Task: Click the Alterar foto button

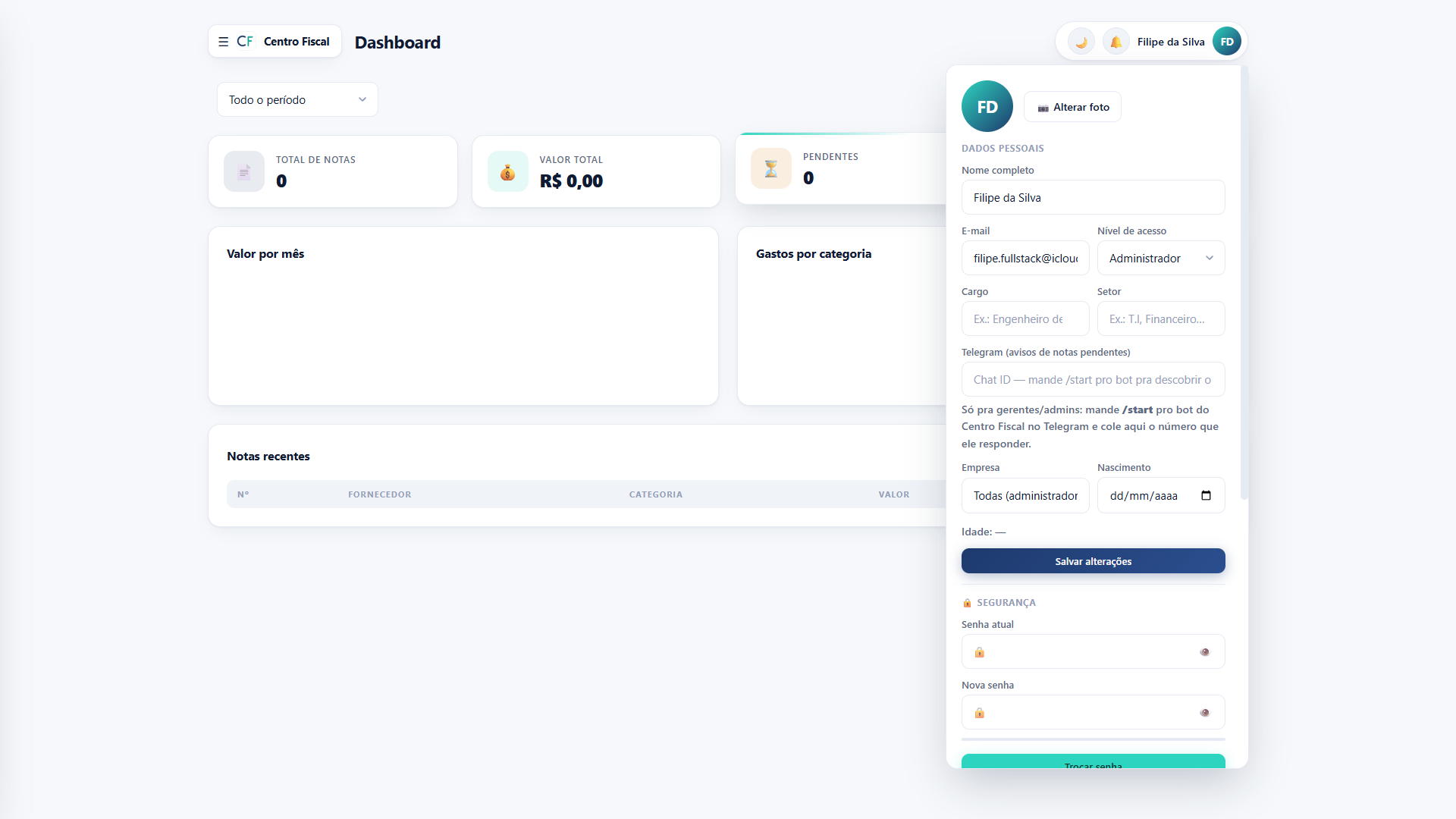Action: coord(1072,107)
